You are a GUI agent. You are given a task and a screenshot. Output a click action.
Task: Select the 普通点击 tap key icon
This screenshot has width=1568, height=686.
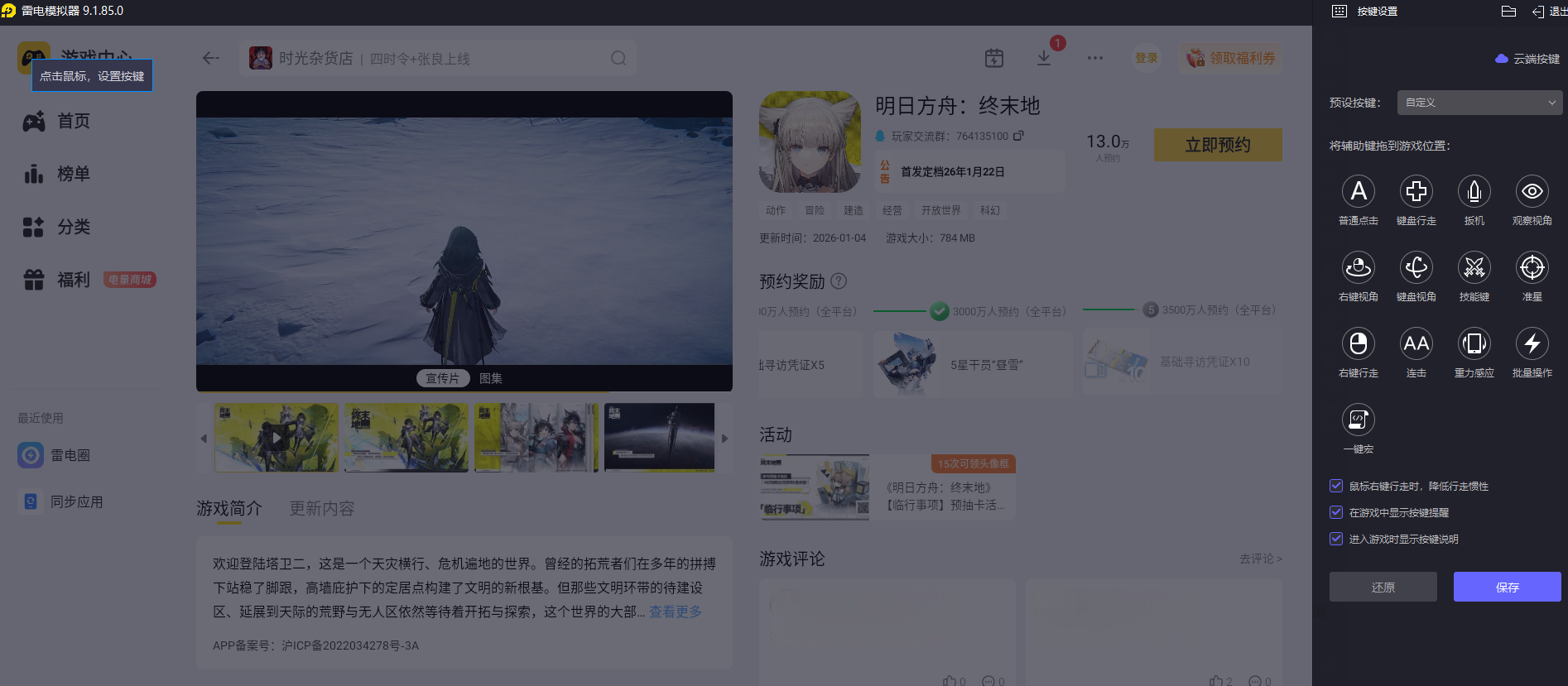click(x=1358, y=192)
